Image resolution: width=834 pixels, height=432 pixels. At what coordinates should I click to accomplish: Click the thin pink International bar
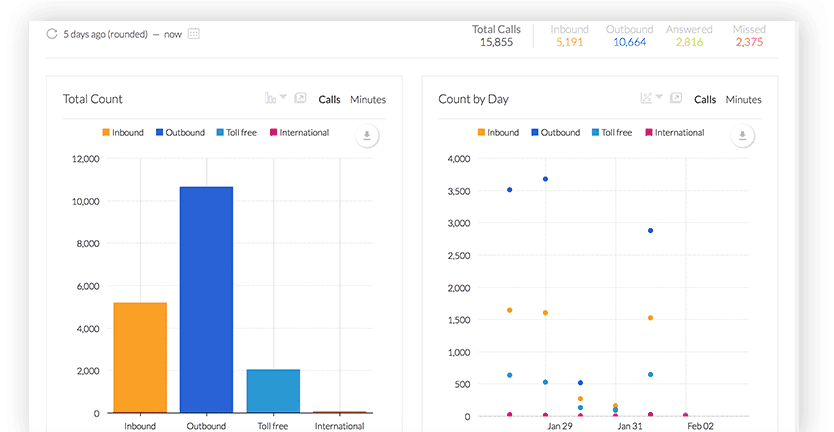click(339, 412)
